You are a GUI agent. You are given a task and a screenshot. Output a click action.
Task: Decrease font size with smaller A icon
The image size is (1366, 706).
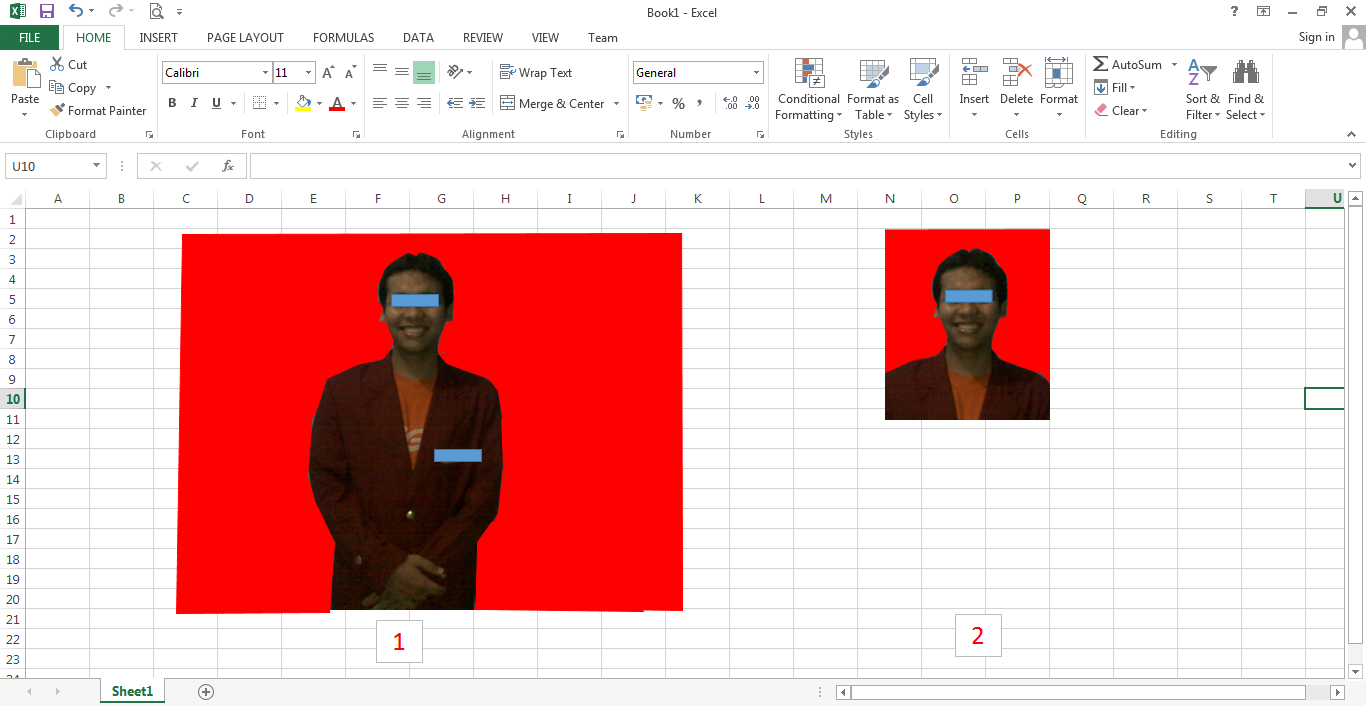[x=350, y=73]
